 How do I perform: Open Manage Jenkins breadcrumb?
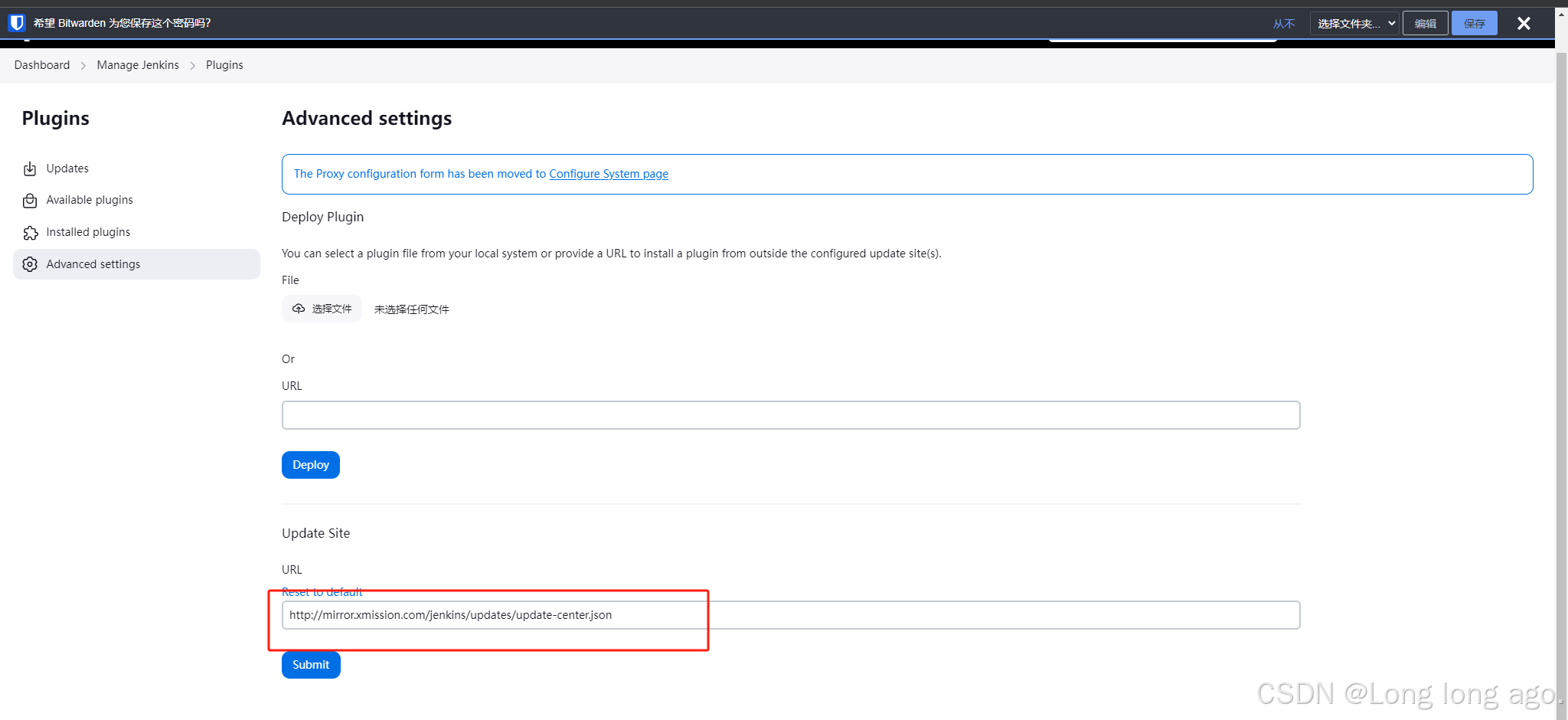pyautogui.click(x=138, y=65)
